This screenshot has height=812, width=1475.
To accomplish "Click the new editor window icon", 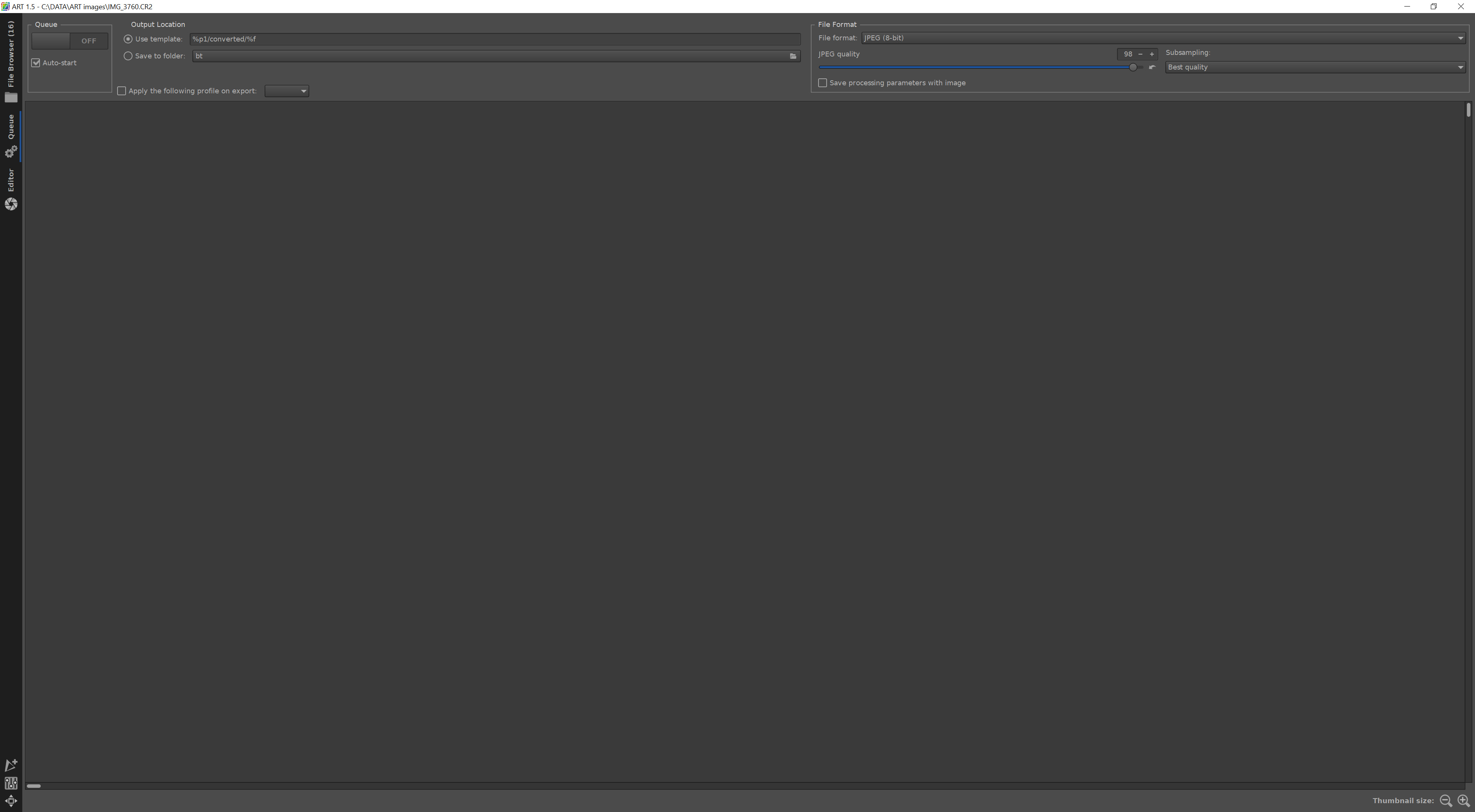I will coord(11,765).
